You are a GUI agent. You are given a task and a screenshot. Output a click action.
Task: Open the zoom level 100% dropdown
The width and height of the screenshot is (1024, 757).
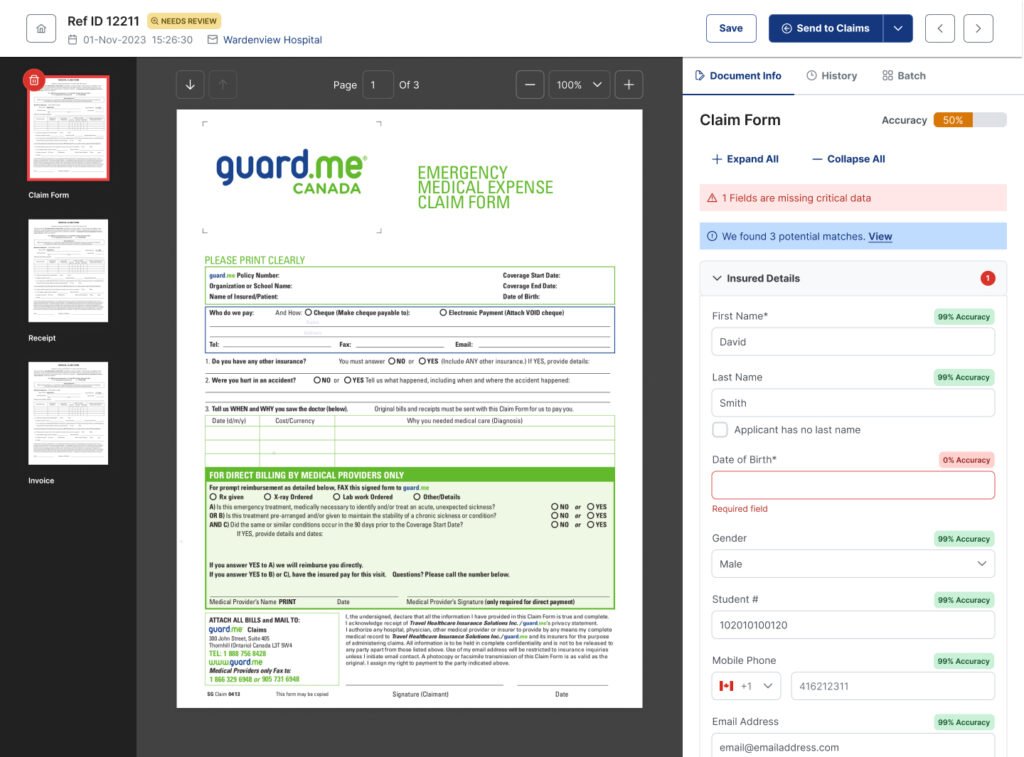pos(580,85)
